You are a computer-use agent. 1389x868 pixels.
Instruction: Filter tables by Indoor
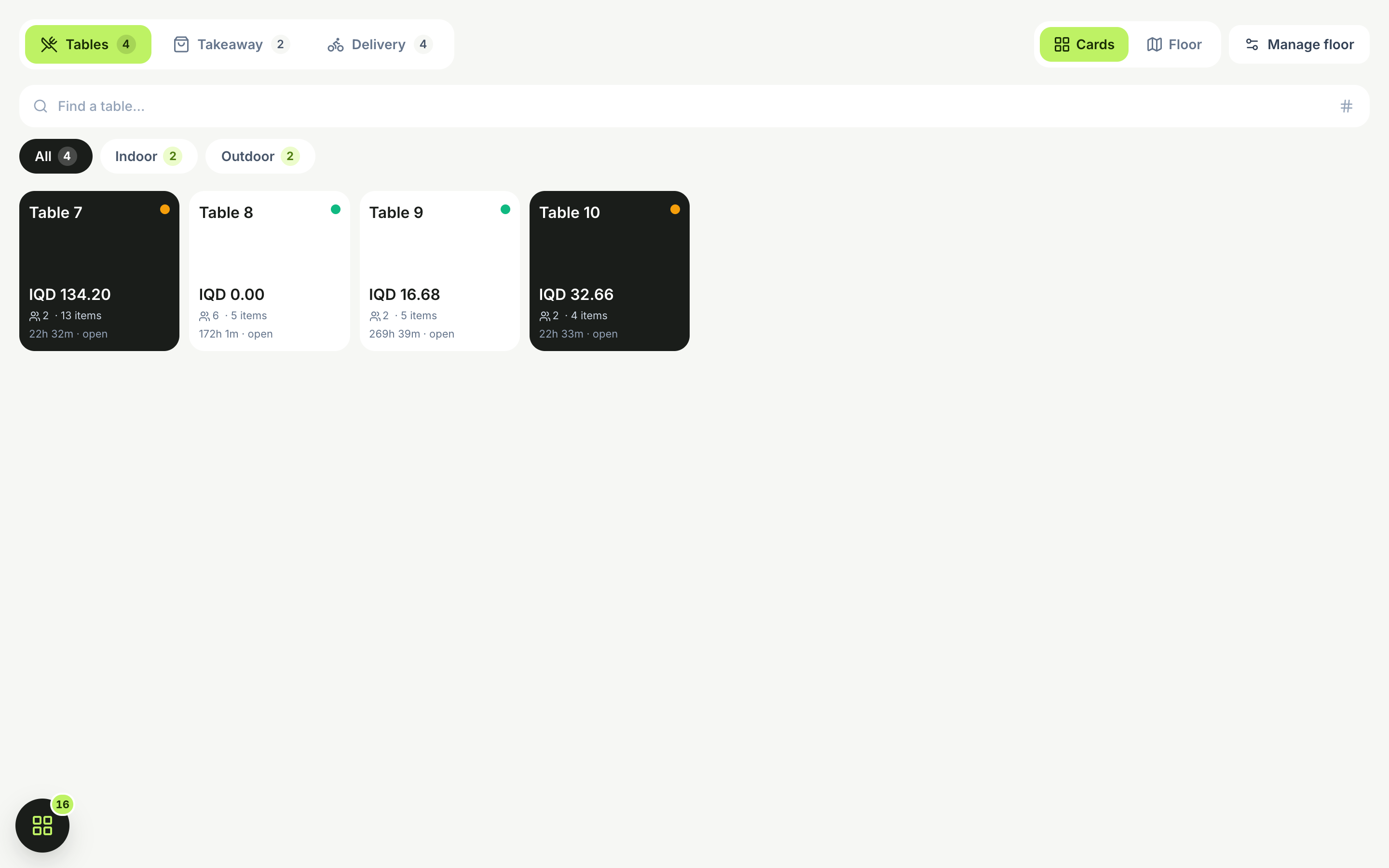(x=149, y=156)
